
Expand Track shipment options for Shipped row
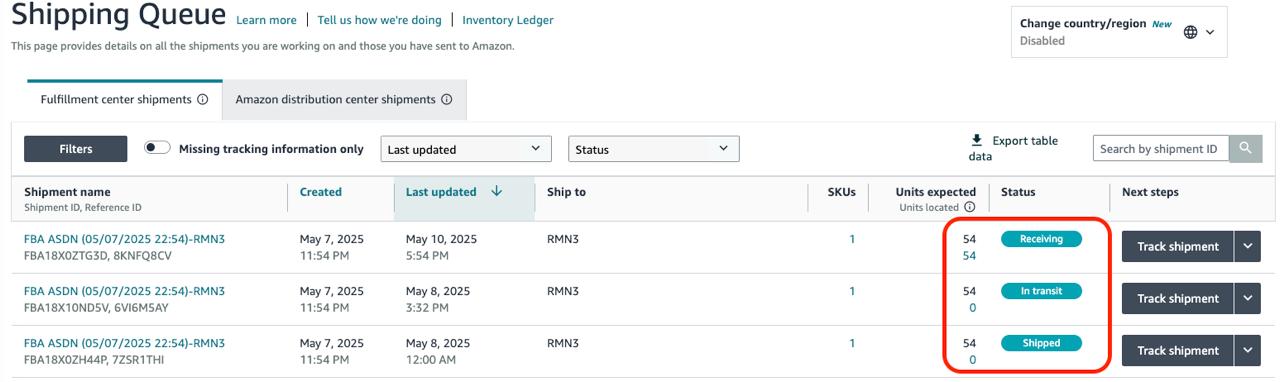(x=1248, y=350)
